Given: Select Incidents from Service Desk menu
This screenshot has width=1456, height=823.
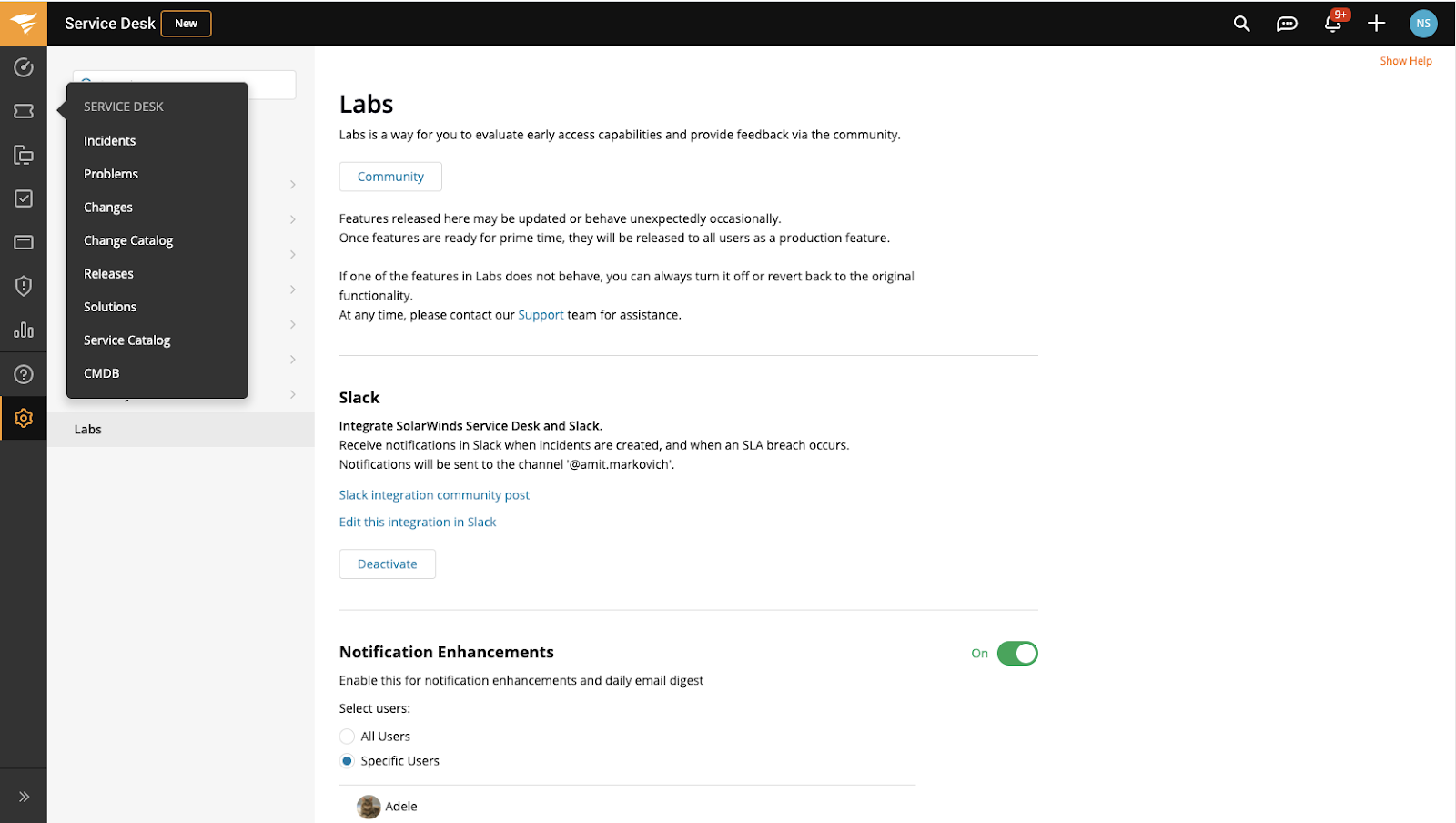Looking at the screenshot, I should tap(109, 141).
